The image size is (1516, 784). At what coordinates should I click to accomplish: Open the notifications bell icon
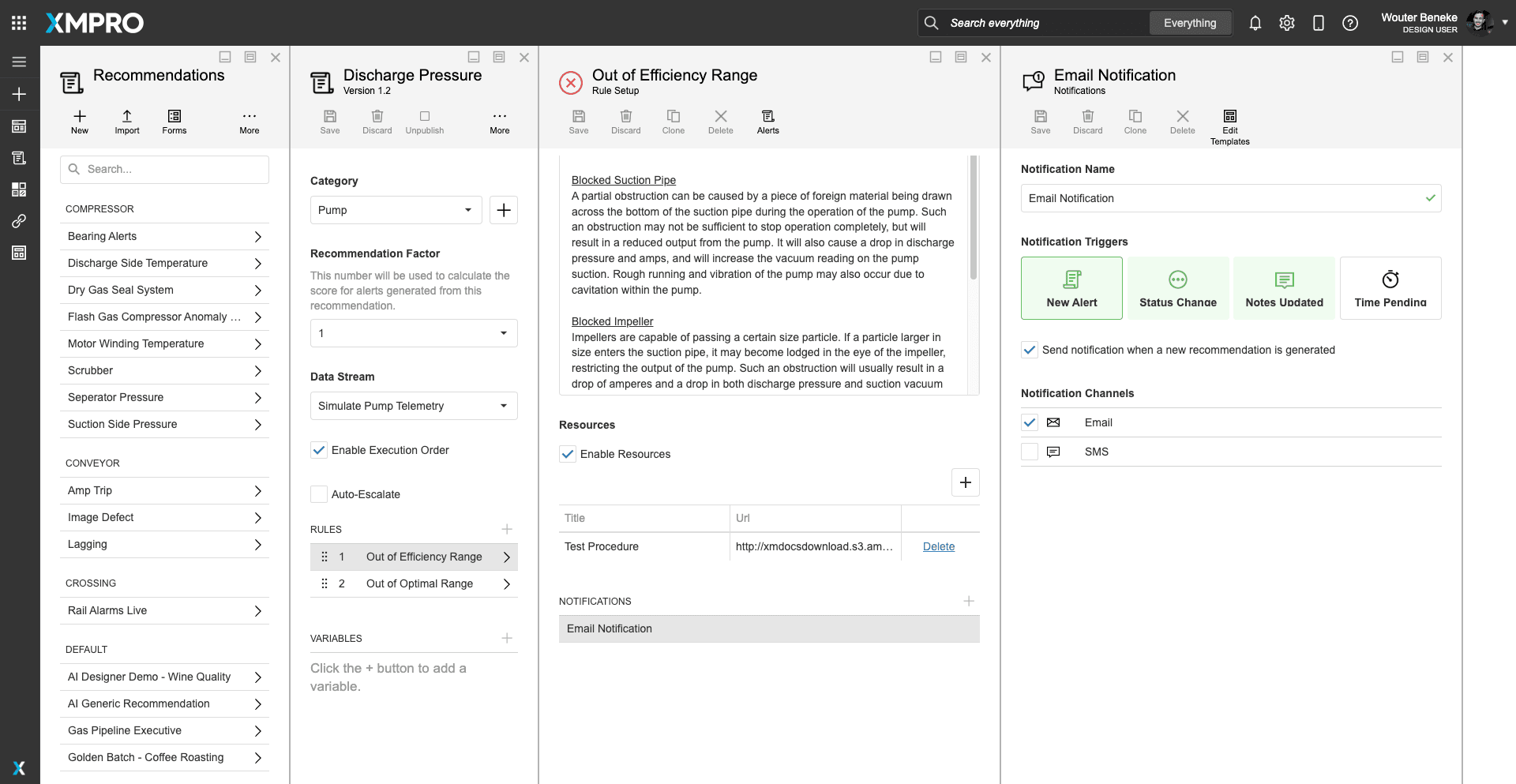pyautogui.click(x=1255, y=23)
